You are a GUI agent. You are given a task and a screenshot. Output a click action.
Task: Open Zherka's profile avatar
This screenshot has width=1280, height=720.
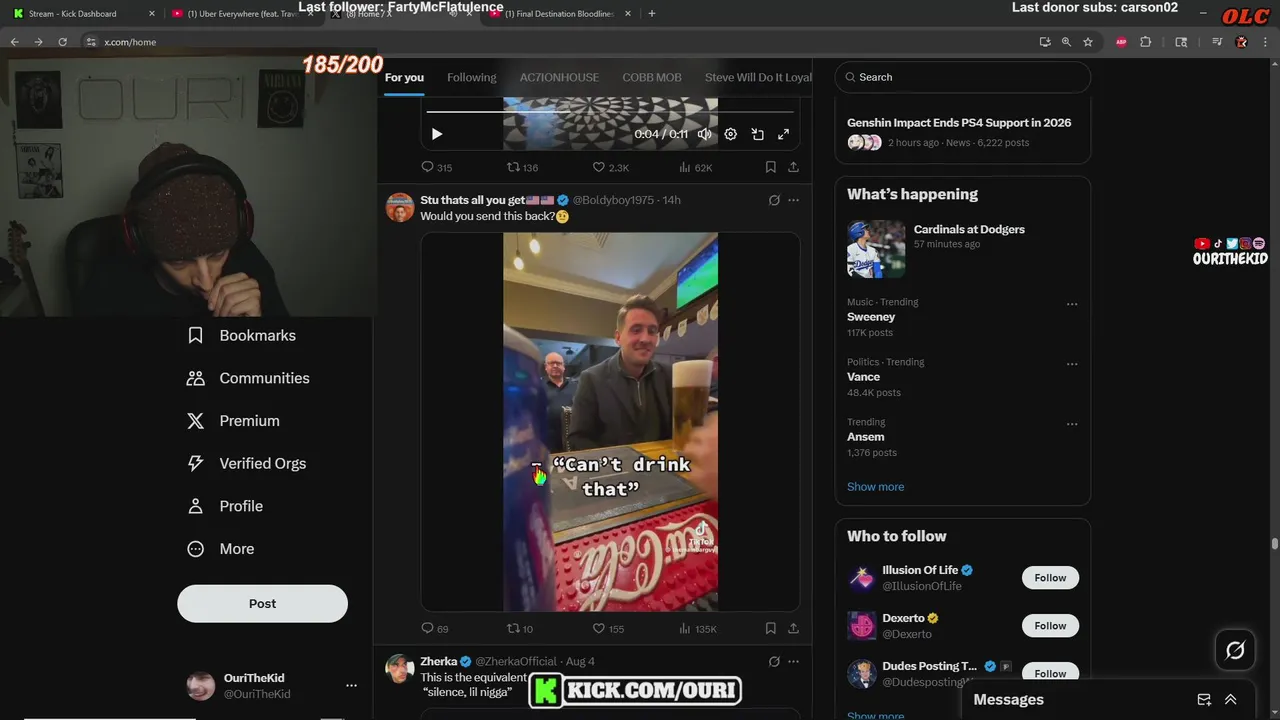pos(400,668)
